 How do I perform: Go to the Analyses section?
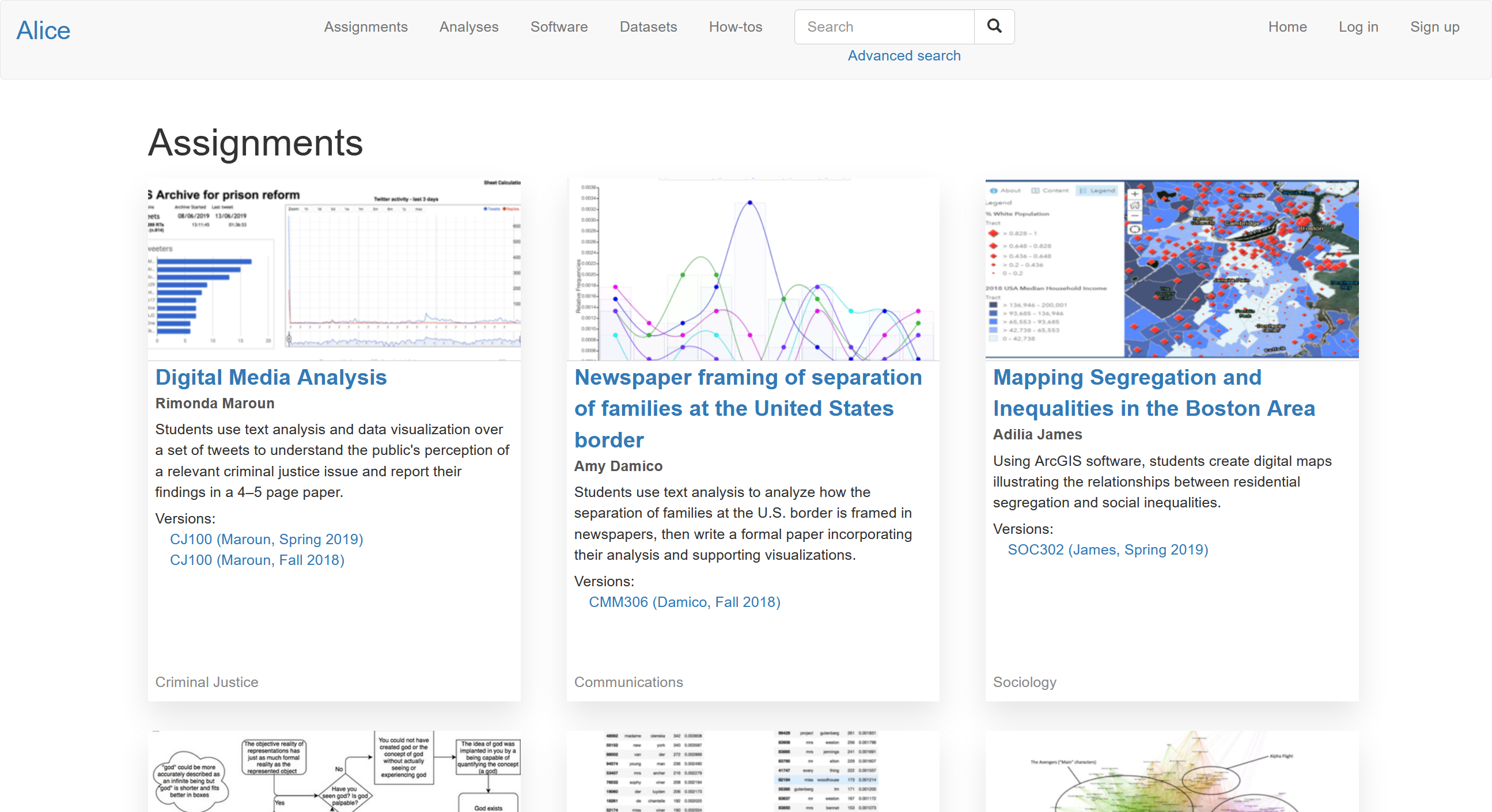click(x=468, y=26)
